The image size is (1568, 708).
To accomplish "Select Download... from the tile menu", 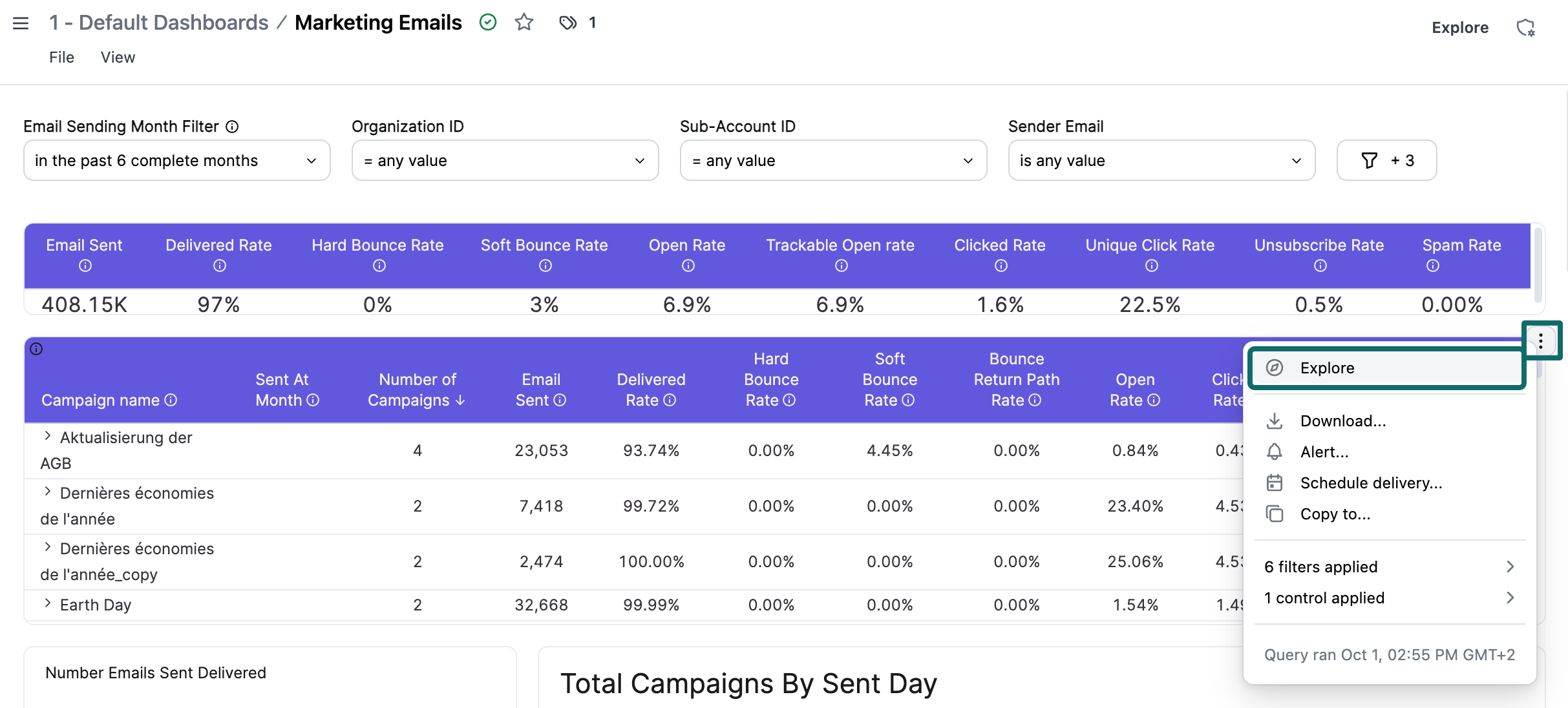I will [x=1342, y=421].
